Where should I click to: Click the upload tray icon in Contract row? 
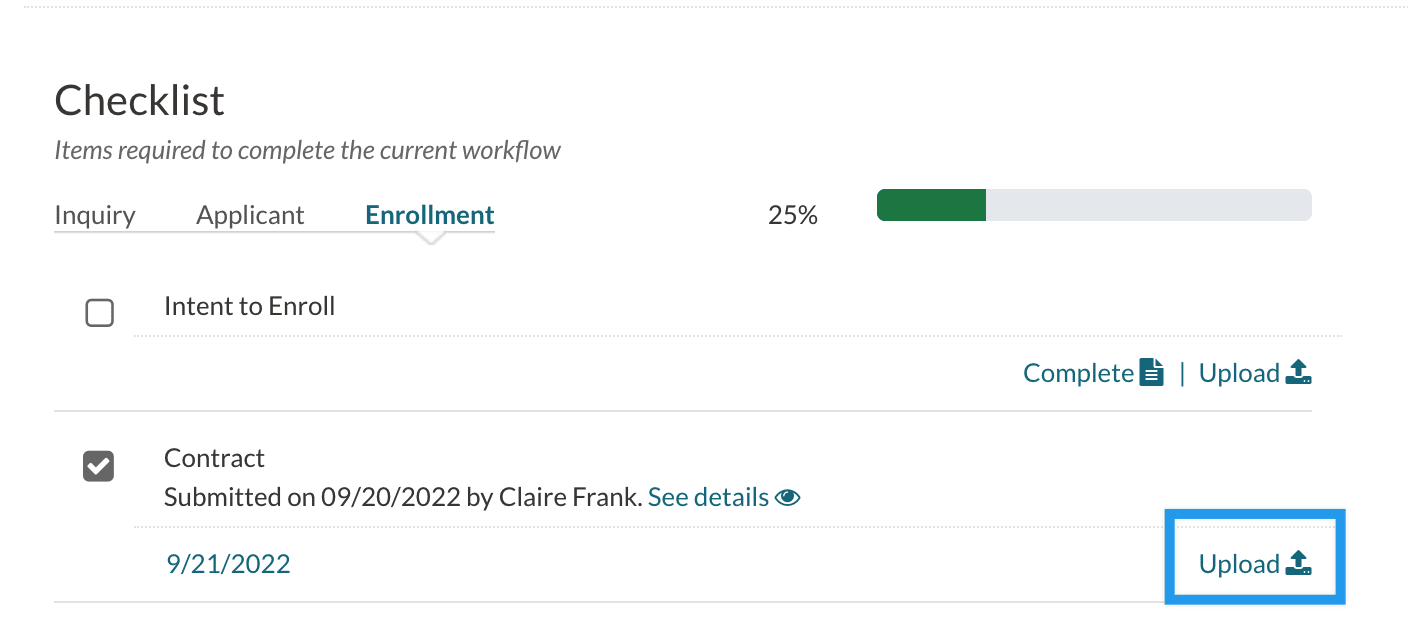[1298, 564]
